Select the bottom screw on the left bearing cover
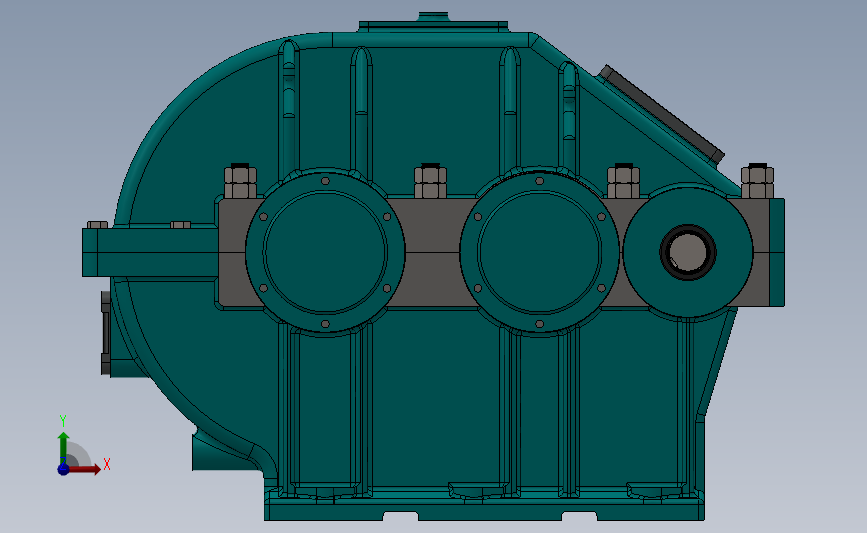 coord(325,324)
